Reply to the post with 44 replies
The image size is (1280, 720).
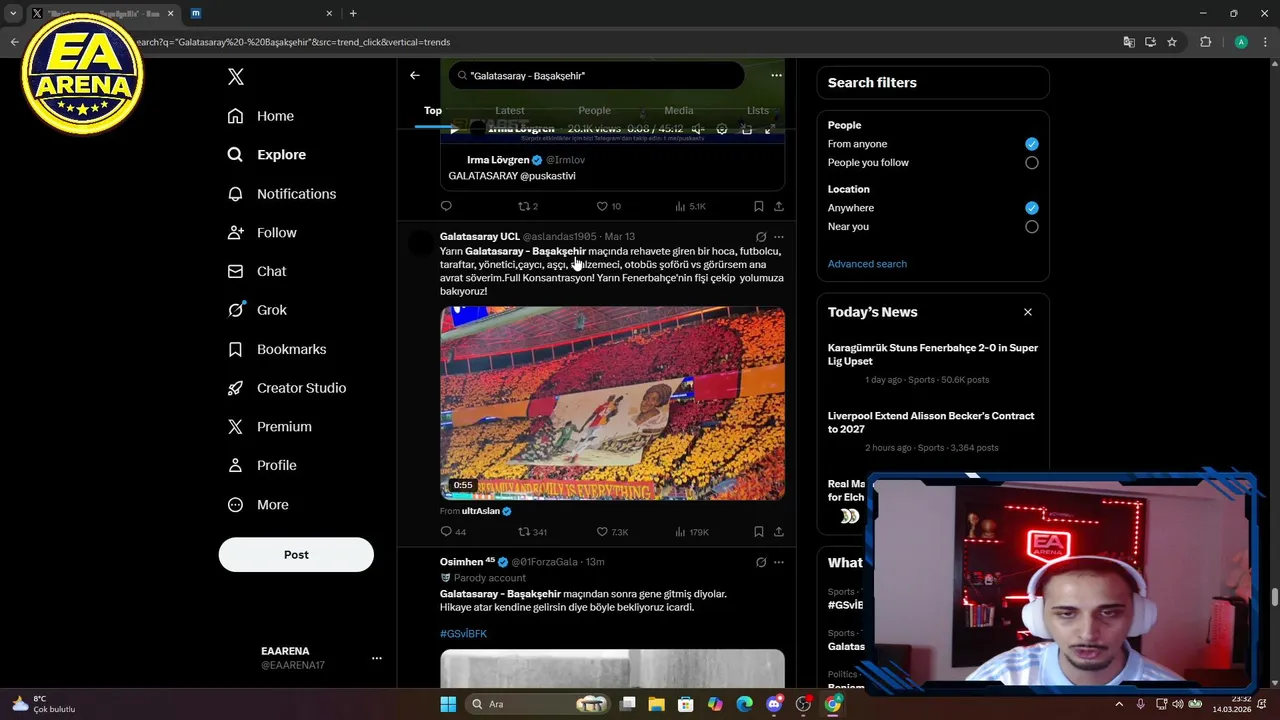point(452,532)
